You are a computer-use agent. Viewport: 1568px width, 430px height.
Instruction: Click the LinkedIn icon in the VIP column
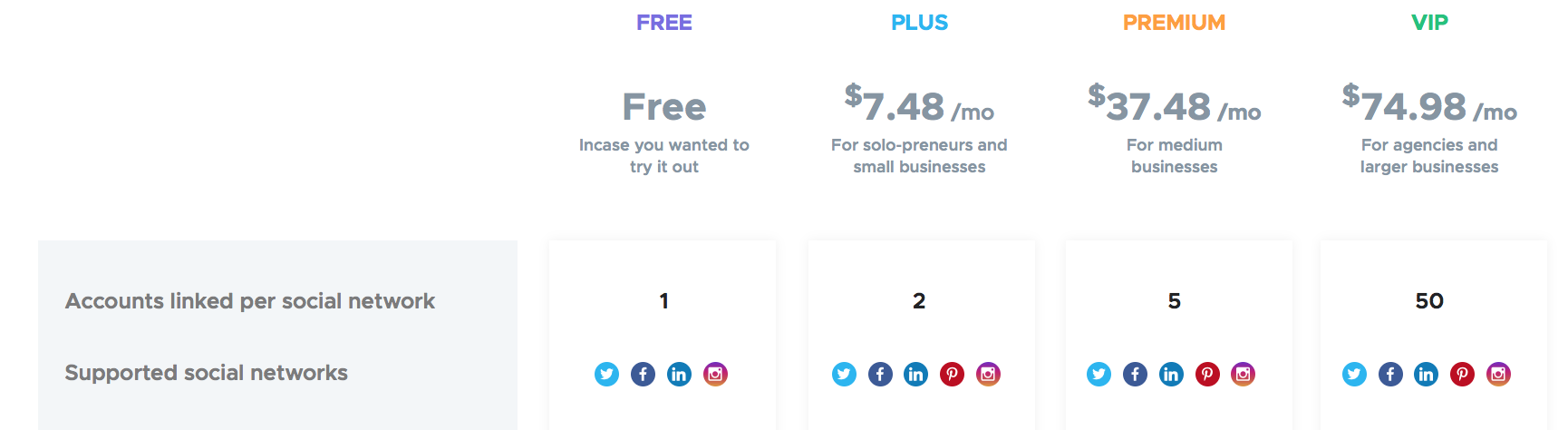tap(1427, 374)
